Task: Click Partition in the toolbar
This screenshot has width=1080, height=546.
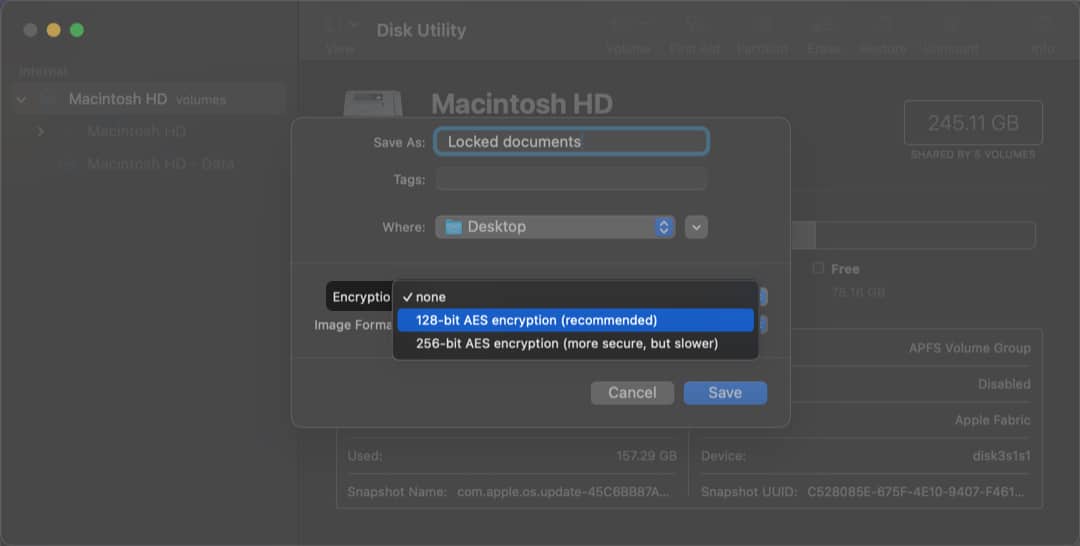Action: click(762, 36)
